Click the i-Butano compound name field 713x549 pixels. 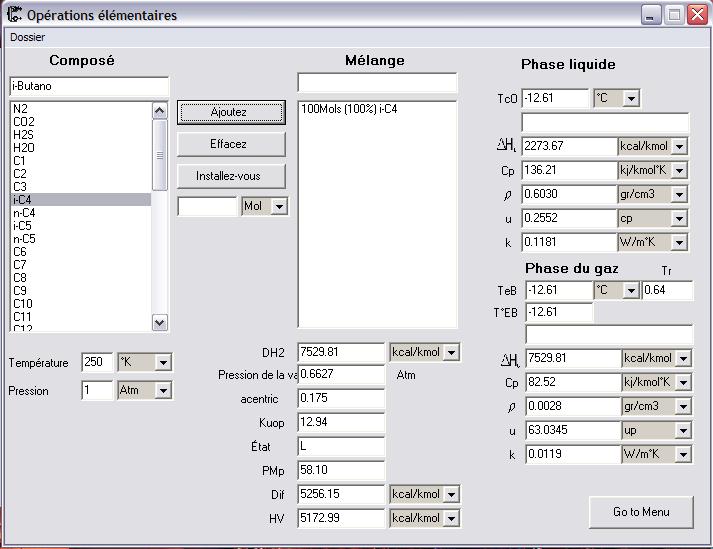[89, 86]
